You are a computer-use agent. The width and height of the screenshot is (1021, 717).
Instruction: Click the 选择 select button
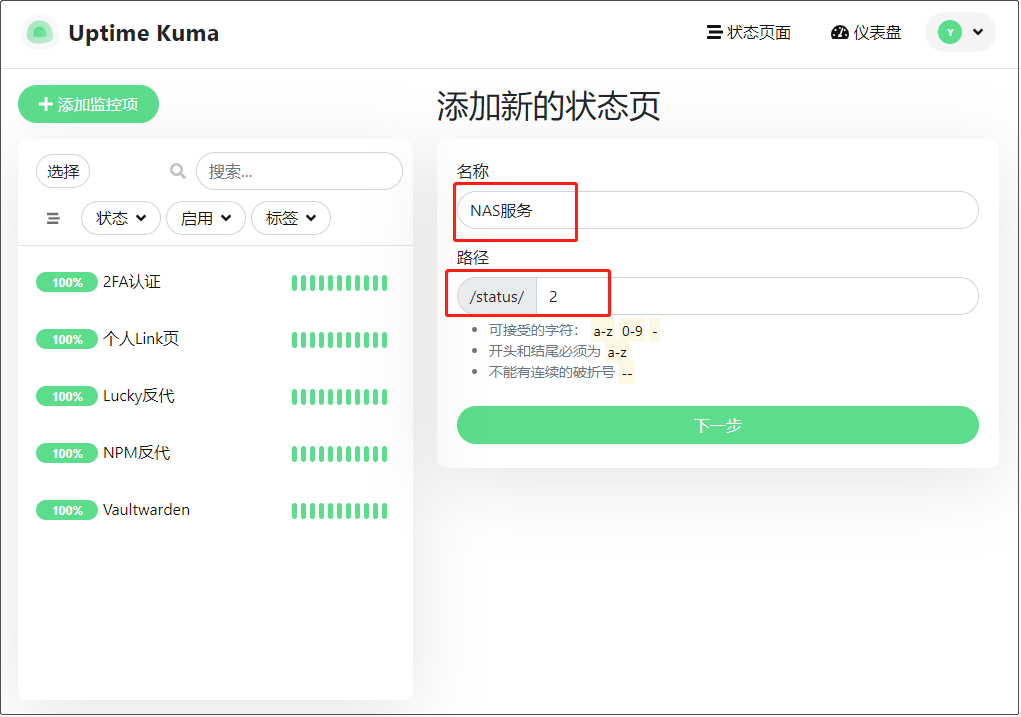click(63, 171)
